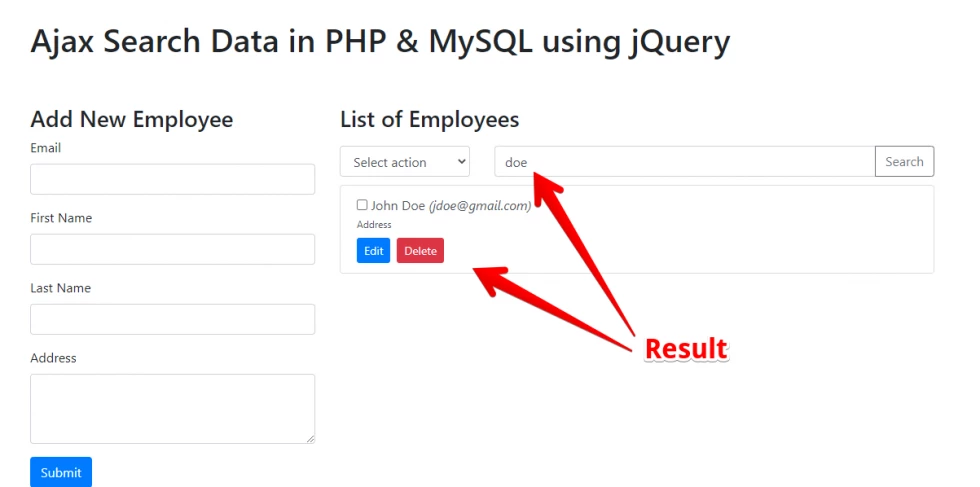Click the 'Last Name' field label
Viewport: 980px width, 487px height.
pyautogui.click(x=60, y=288)
